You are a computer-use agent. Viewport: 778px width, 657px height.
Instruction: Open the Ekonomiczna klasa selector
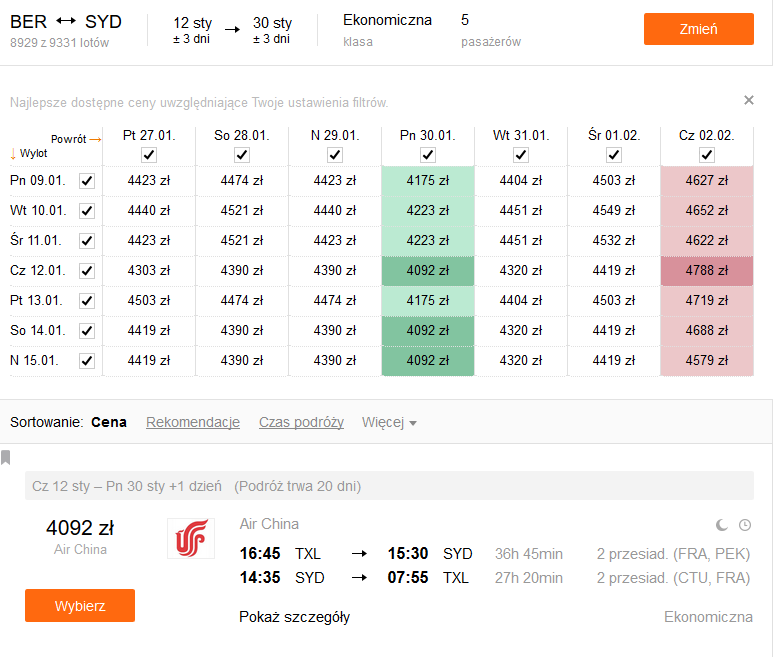387,30
